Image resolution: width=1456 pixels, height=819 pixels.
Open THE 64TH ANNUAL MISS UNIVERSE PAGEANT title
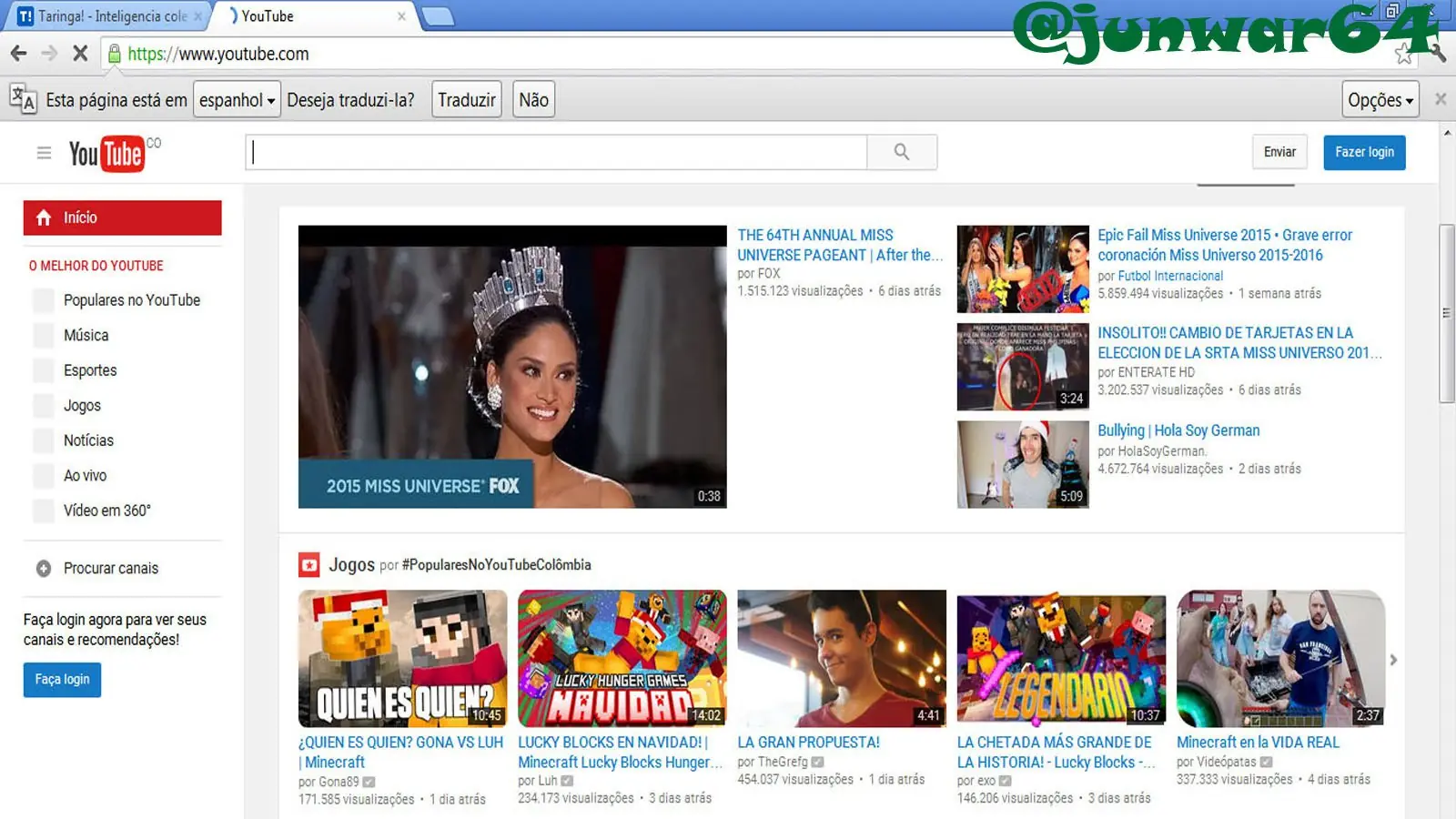click(840, 245)
